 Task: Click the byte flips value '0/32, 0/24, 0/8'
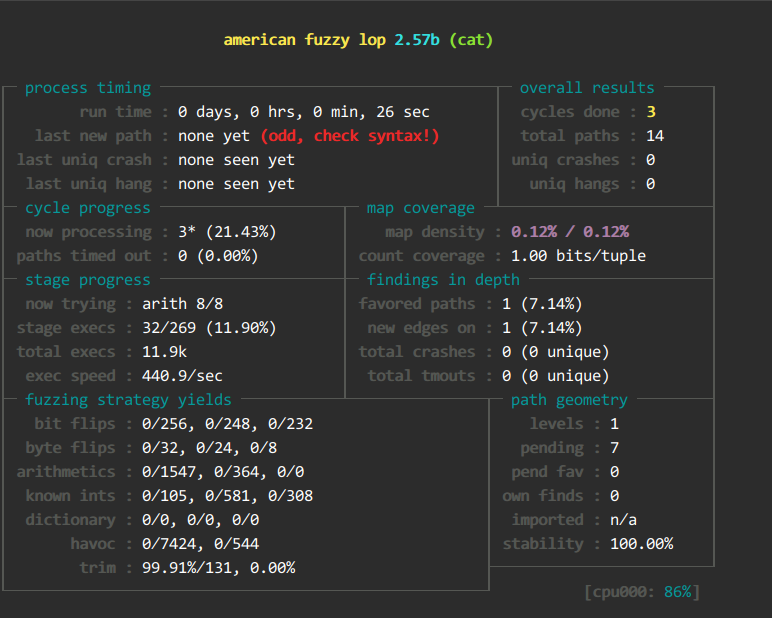209,448
